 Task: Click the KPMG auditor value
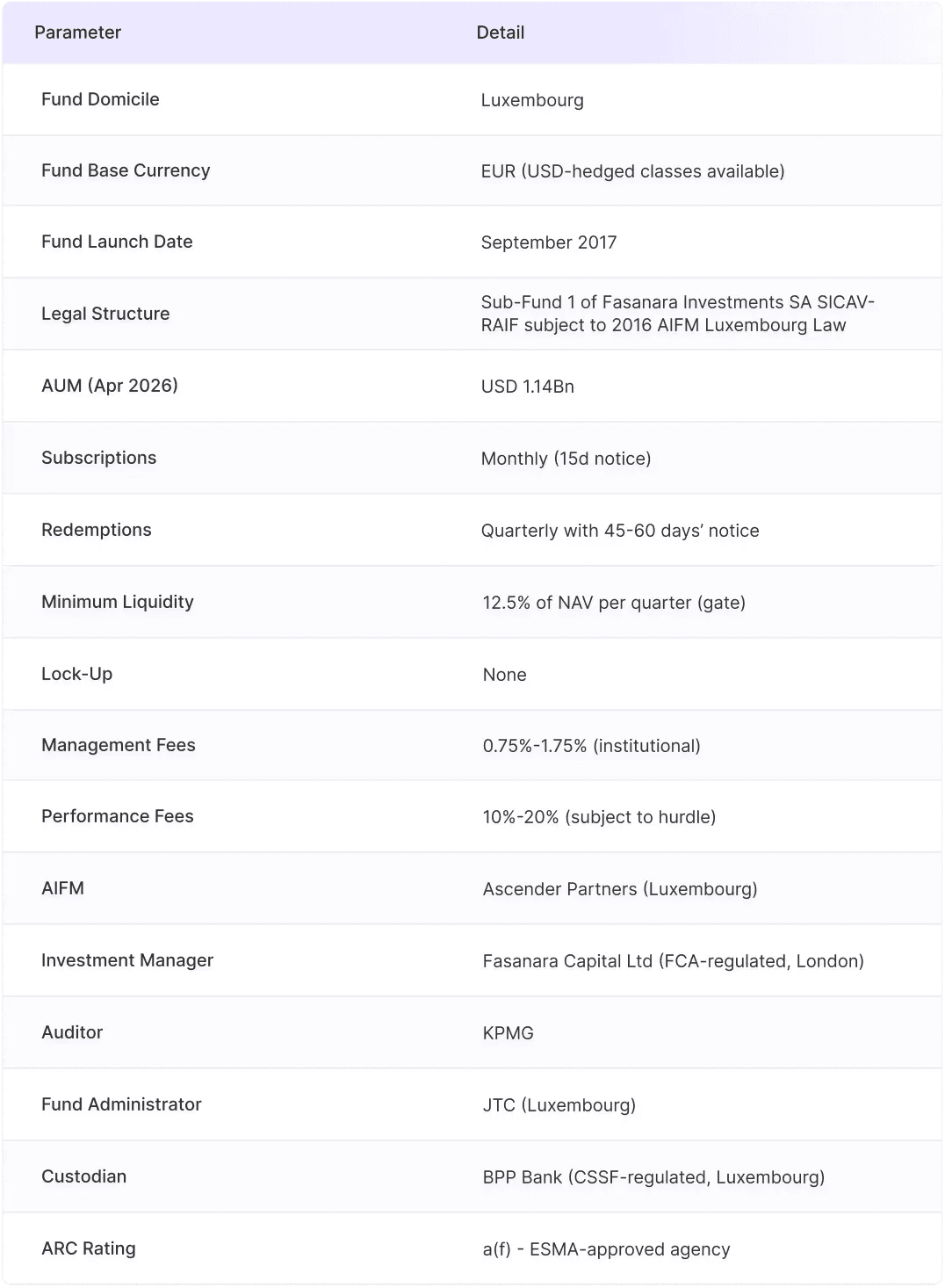coord(508,1033)
